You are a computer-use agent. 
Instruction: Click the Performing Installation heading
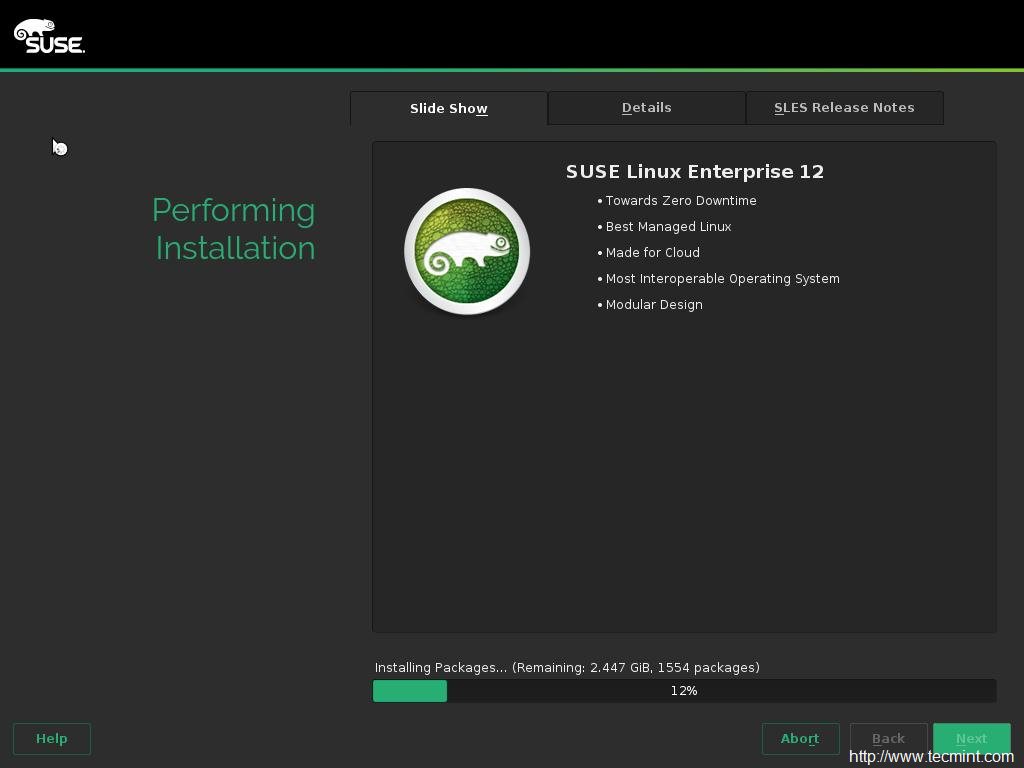click(x=234, y=229)
